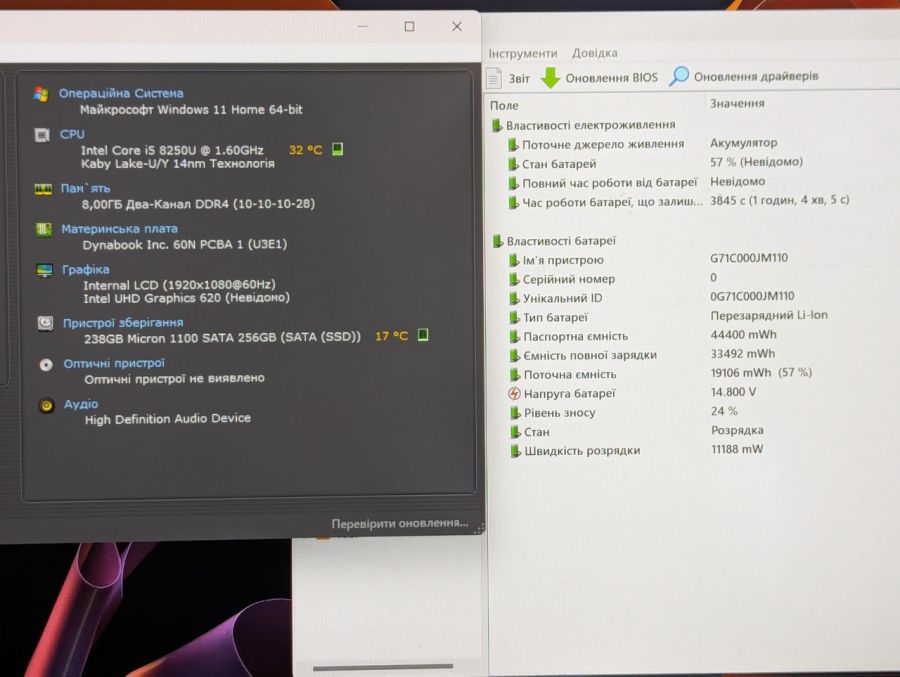Screen dimensions: 900x677
Task: Click the icon beside Тип батареї
Action: tap(514, 318)
